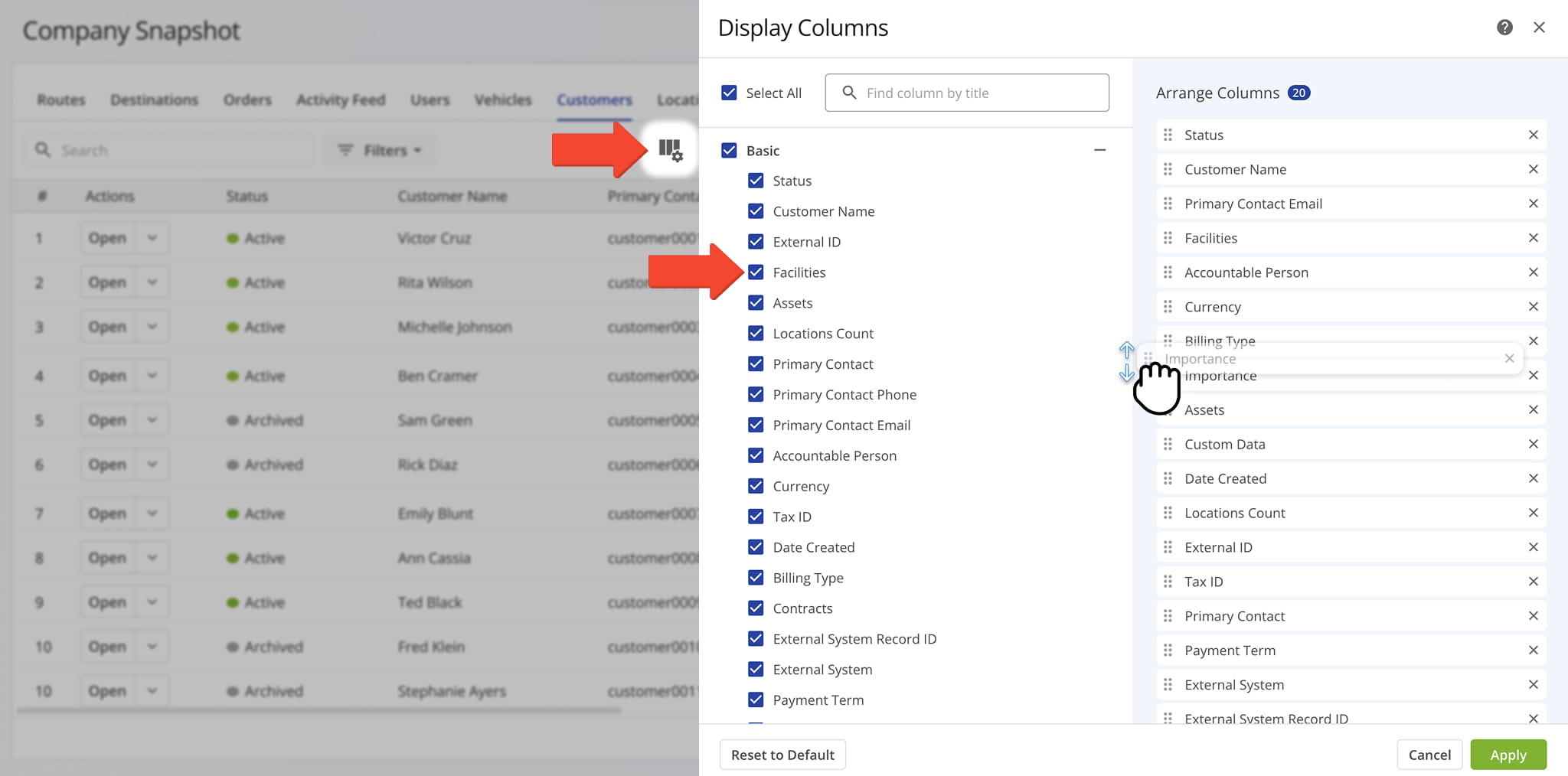Remove Accountable Person from arranged columns
This screenshot has width=1568, height=776.
click(1533, 272)
